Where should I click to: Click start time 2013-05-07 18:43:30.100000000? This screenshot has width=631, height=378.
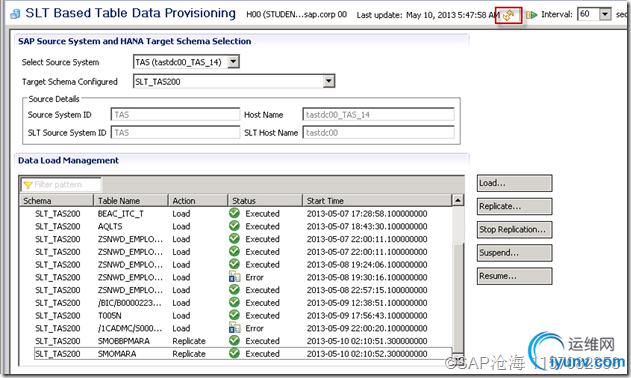[x=367, y=227]
